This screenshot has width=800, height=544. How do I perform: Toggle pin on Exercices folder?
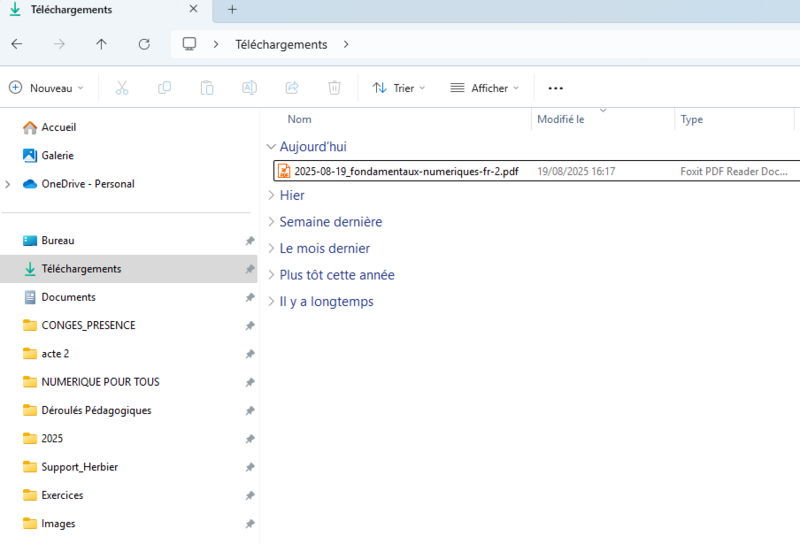tap(249, 496)
